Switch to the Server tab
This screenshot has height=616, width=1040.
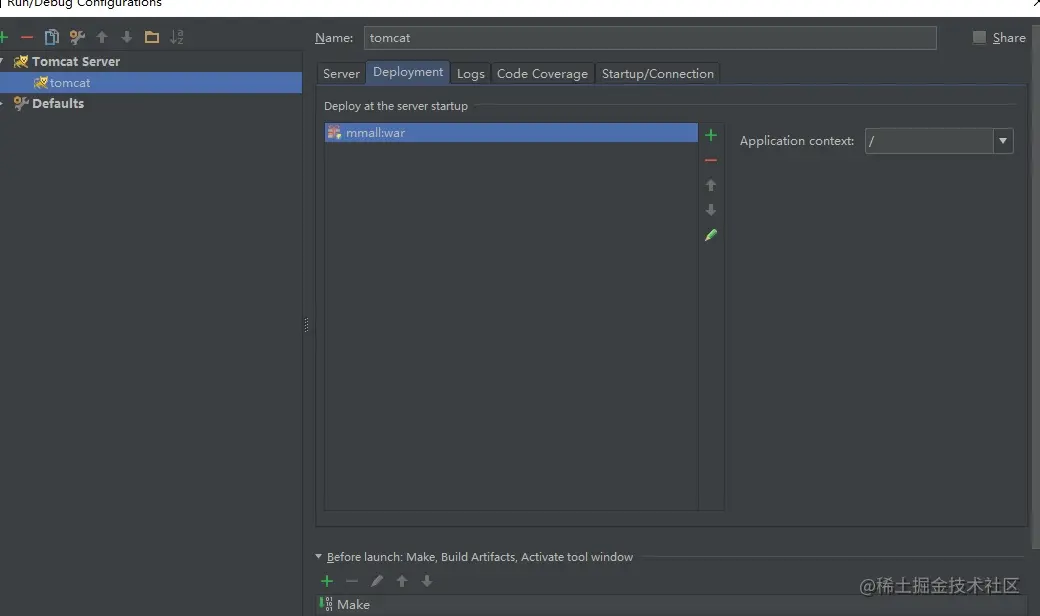click(341, 74)
